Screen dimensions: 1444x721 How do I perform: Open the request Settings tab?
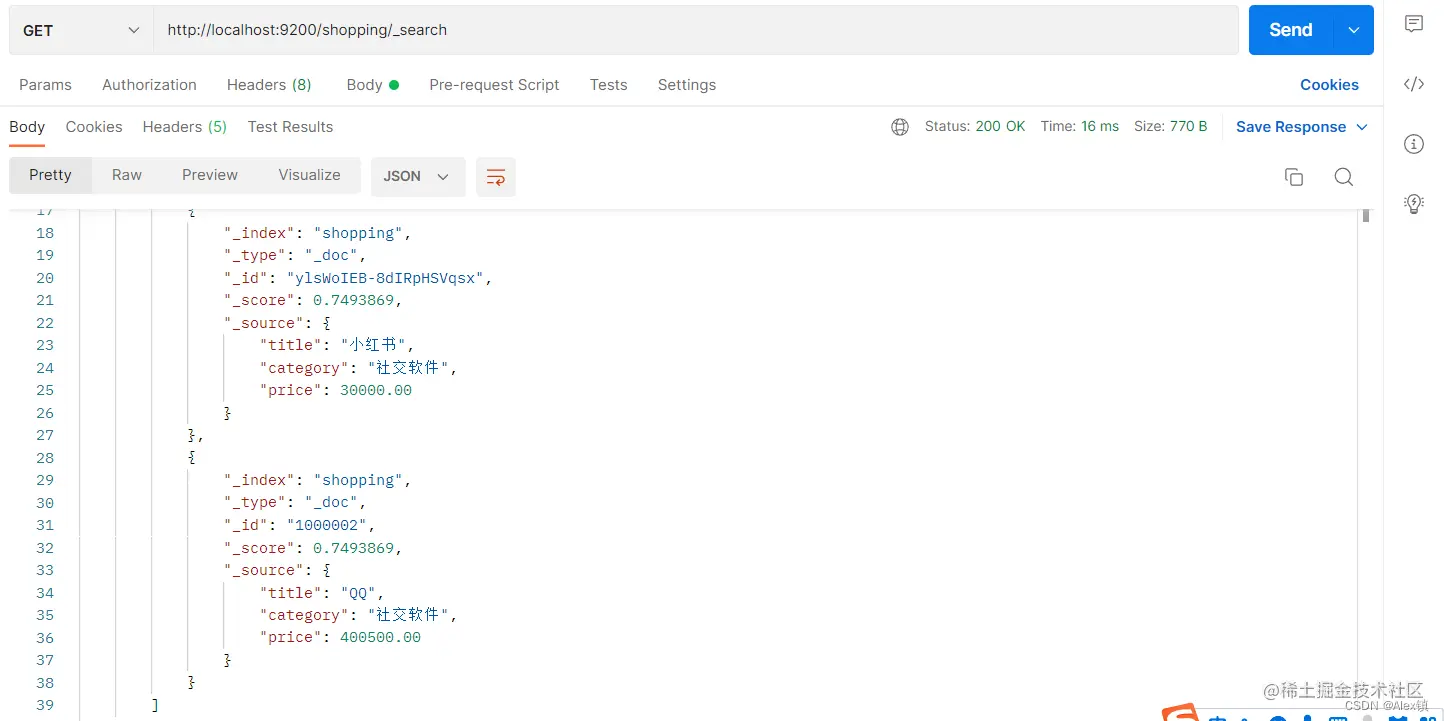click(687, 85)
